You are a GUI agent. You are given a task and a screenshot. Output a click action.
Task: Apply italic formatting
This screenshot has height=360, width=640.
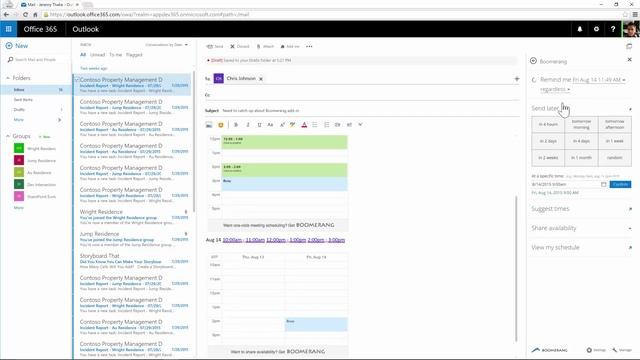point(248,125)
